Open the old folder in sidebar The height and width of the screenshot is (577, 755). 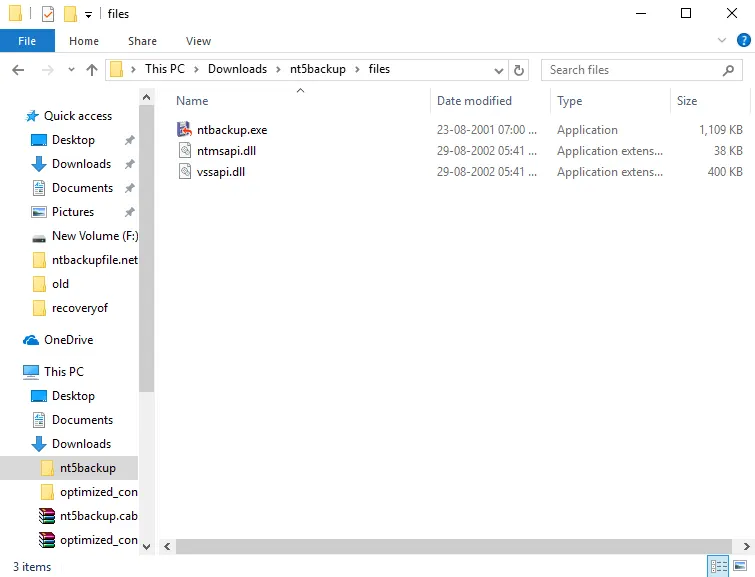[x=60, y=284]
